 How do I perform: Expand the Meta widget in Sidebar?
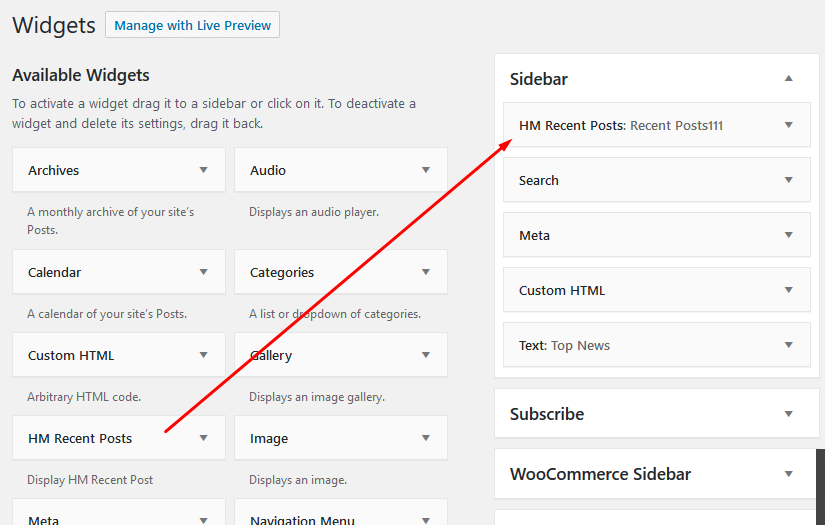click(789, 235)
